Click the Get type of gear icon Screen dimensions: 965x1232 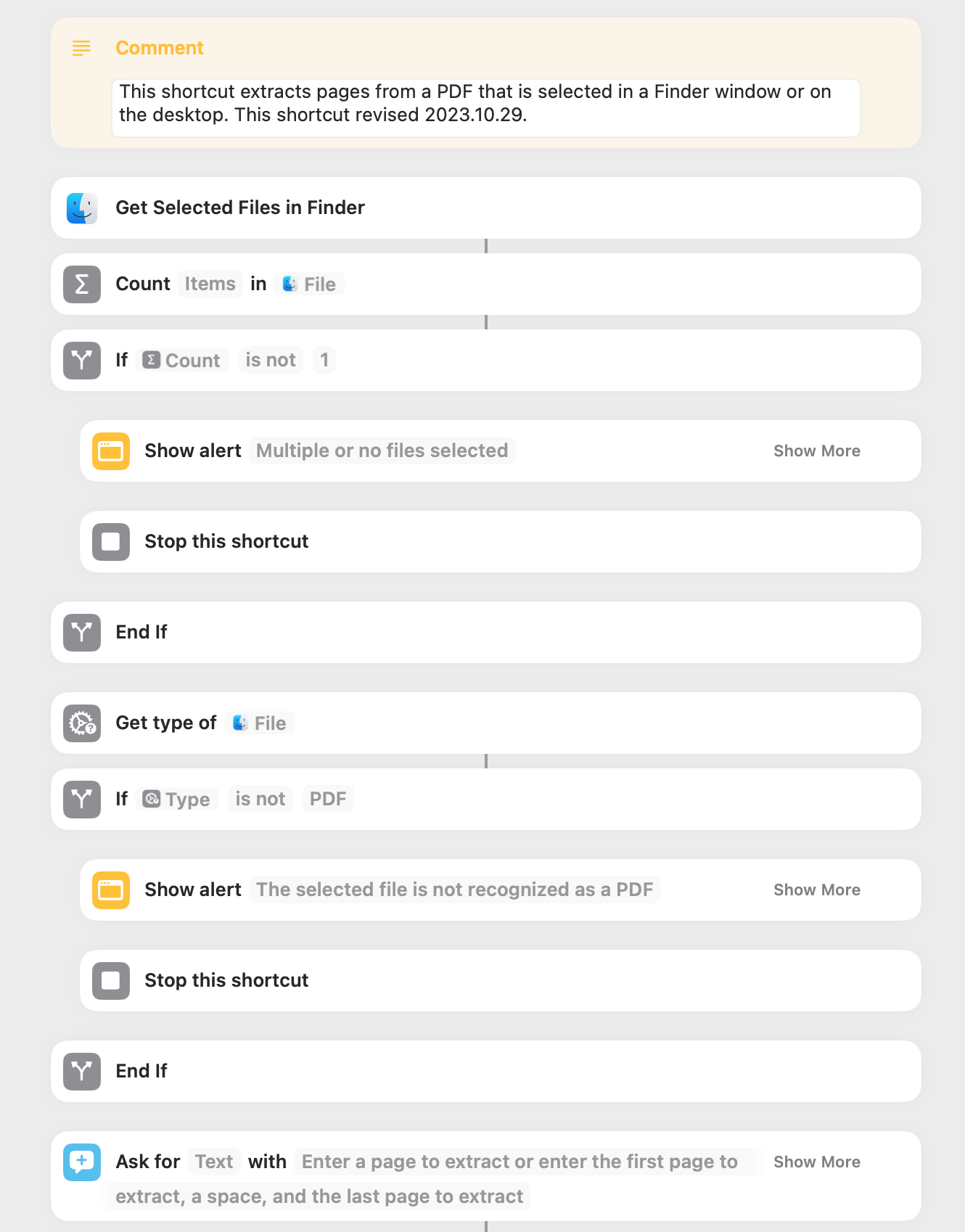click(x=82, y=723)
